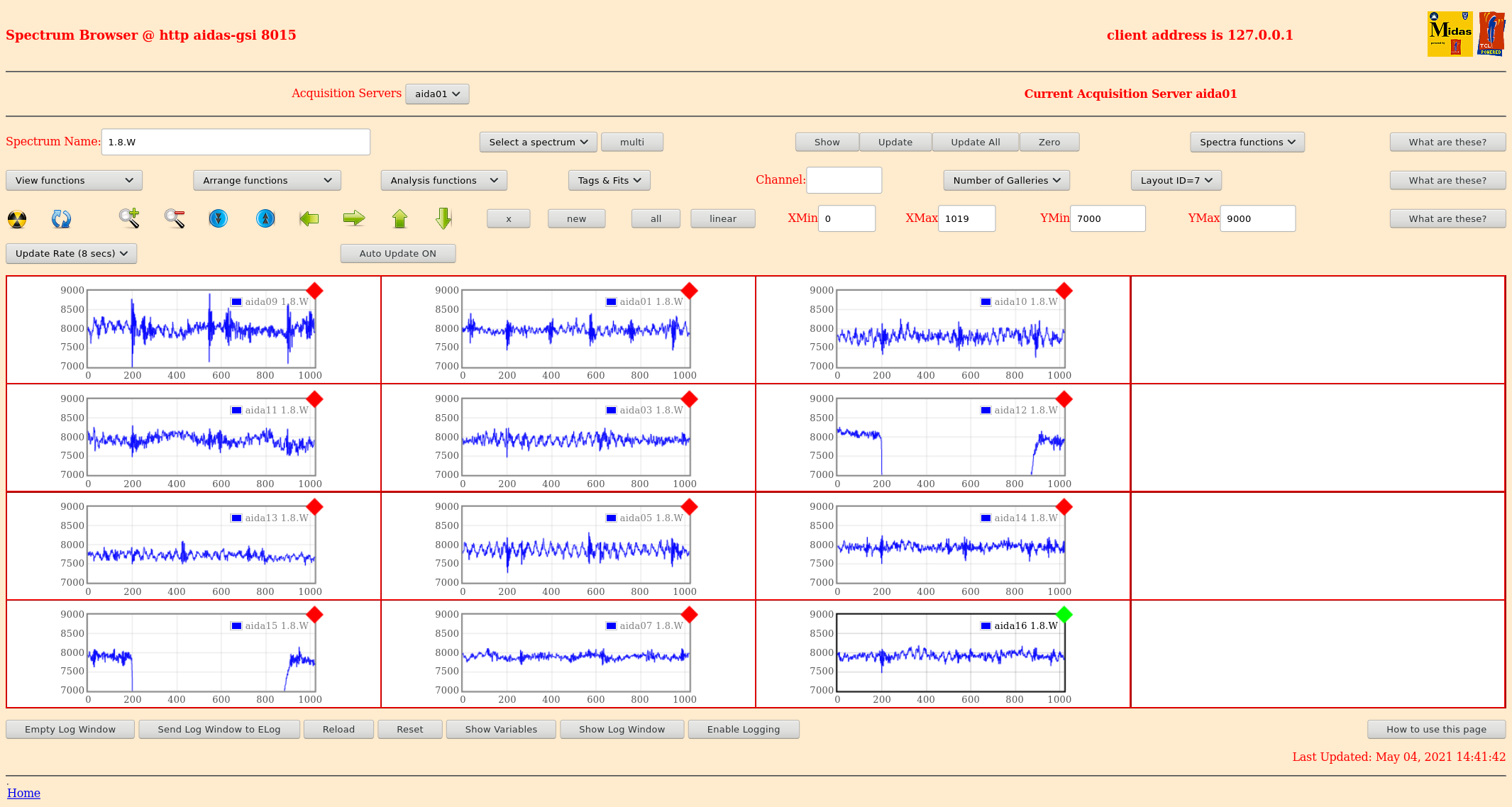This screenshot has height=807, width=1512.
Task: Expand the Update Rate (8 secs) dropdown
Action: [71, 253]
